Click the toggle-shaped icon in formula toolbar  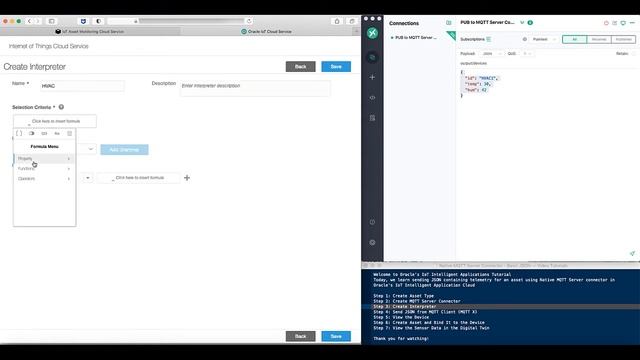[x=31, y=133]
